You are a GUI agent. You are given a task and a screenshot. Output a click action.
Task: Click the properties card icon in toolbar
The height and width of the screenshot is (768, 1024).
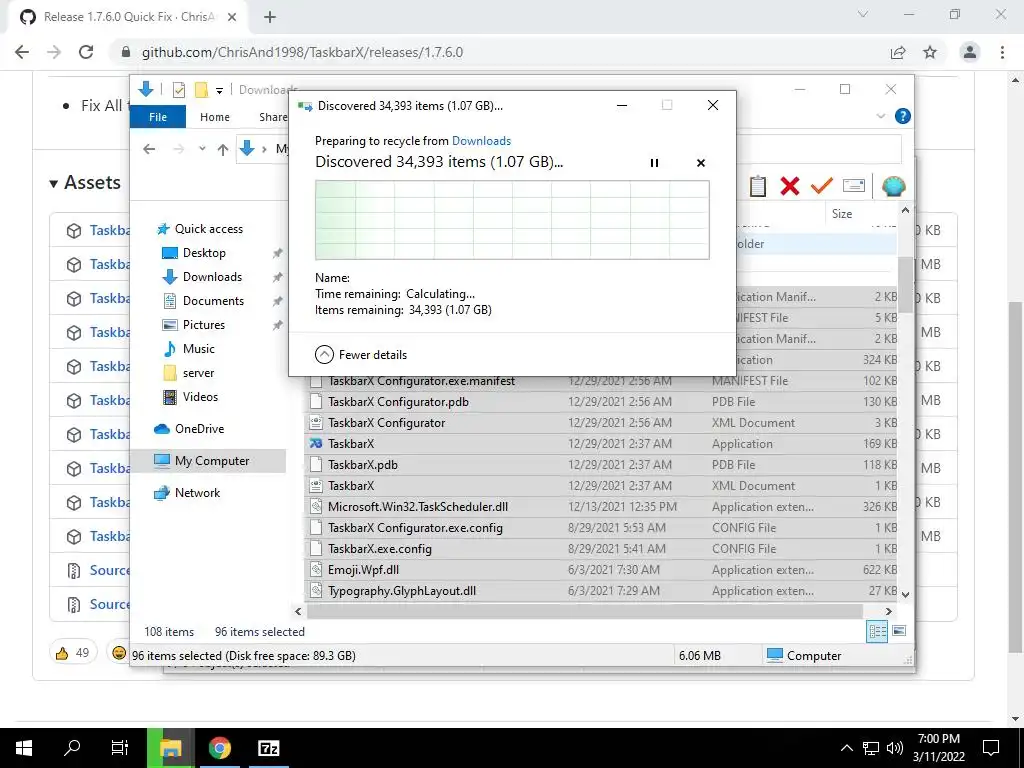pyautogui.click(x=854, y=186)
